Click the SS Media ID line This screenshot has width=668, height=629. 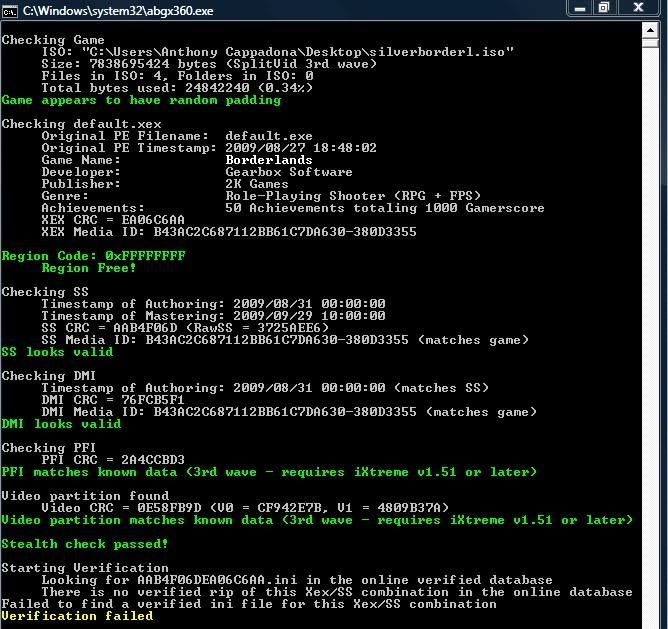285,340
